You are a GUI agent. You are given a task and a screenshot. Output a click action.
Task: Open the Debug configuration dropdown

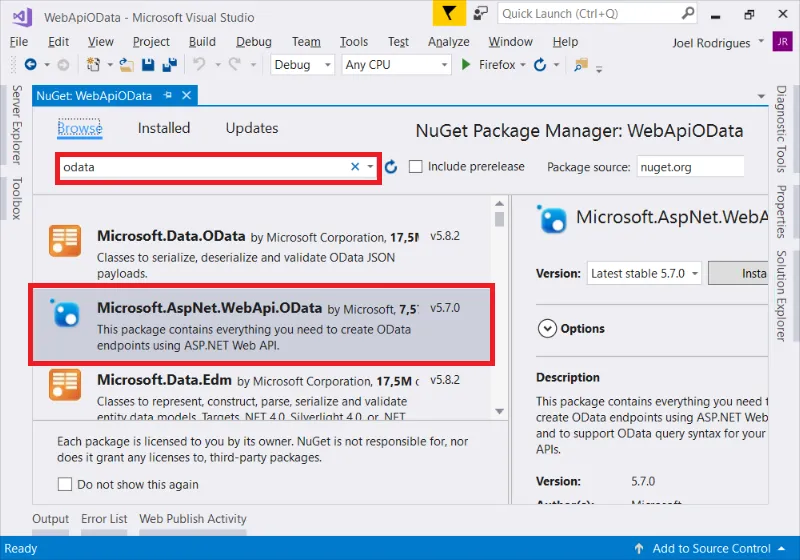302,65
